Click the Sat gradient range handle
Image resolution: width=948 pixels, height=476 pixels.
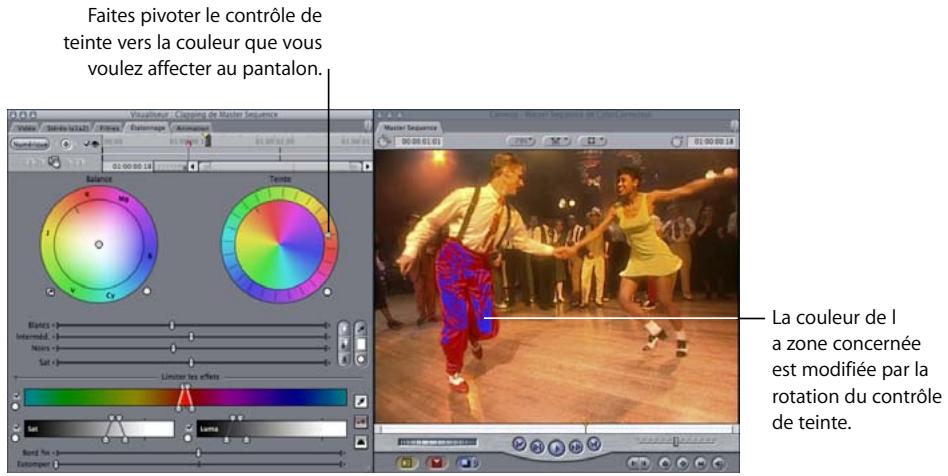pos(115,429)
